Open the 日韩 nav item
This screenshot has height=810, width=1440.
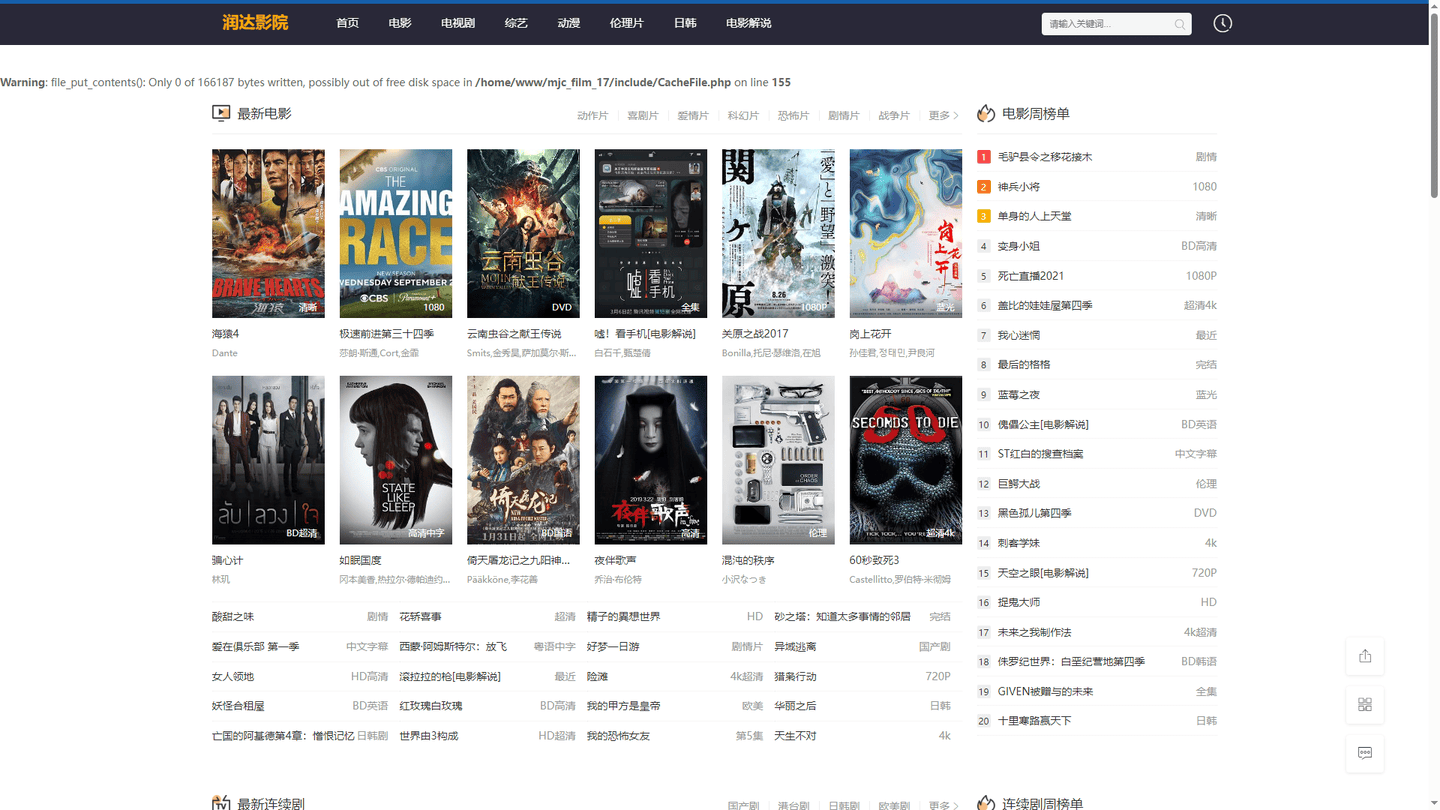tap(685, 23)
